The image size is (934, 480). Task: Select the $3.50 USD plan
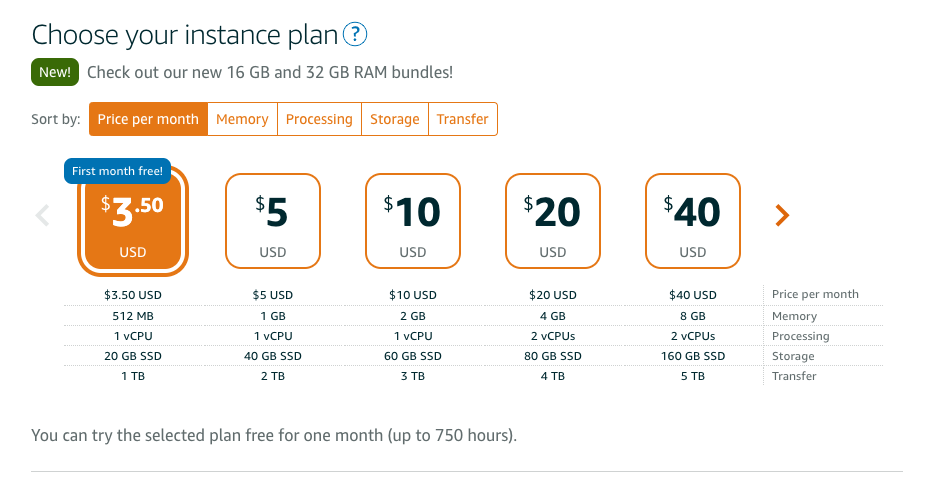tap(133, 221)
